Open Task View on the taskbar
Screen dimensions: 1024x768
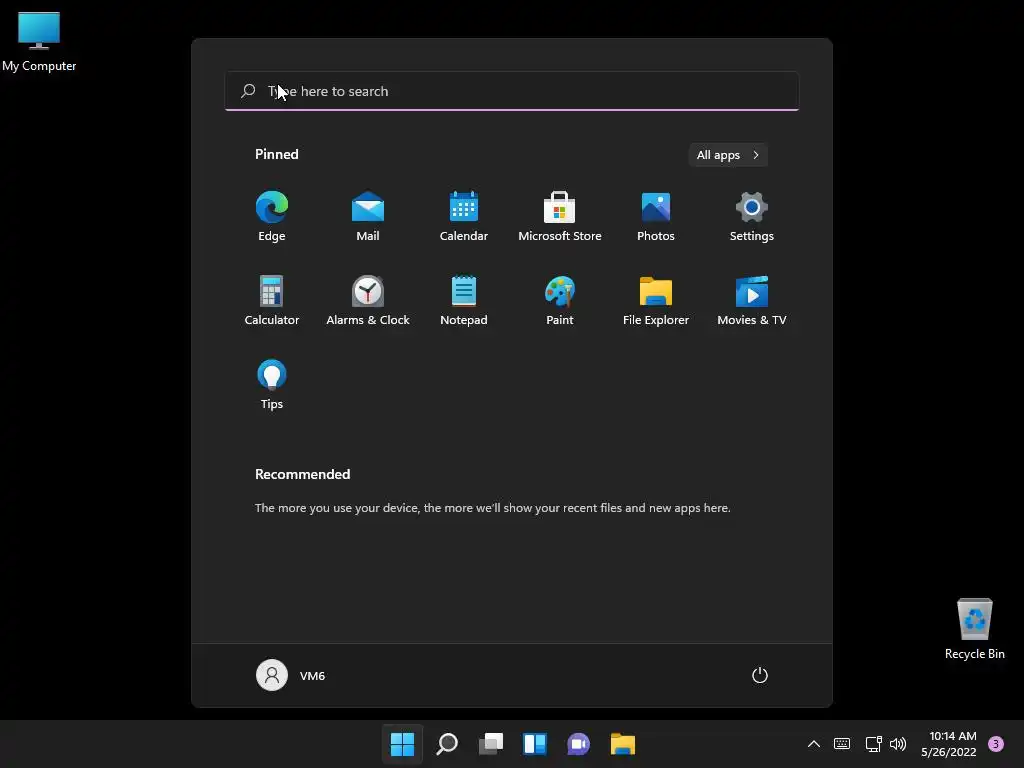point(490,744)
